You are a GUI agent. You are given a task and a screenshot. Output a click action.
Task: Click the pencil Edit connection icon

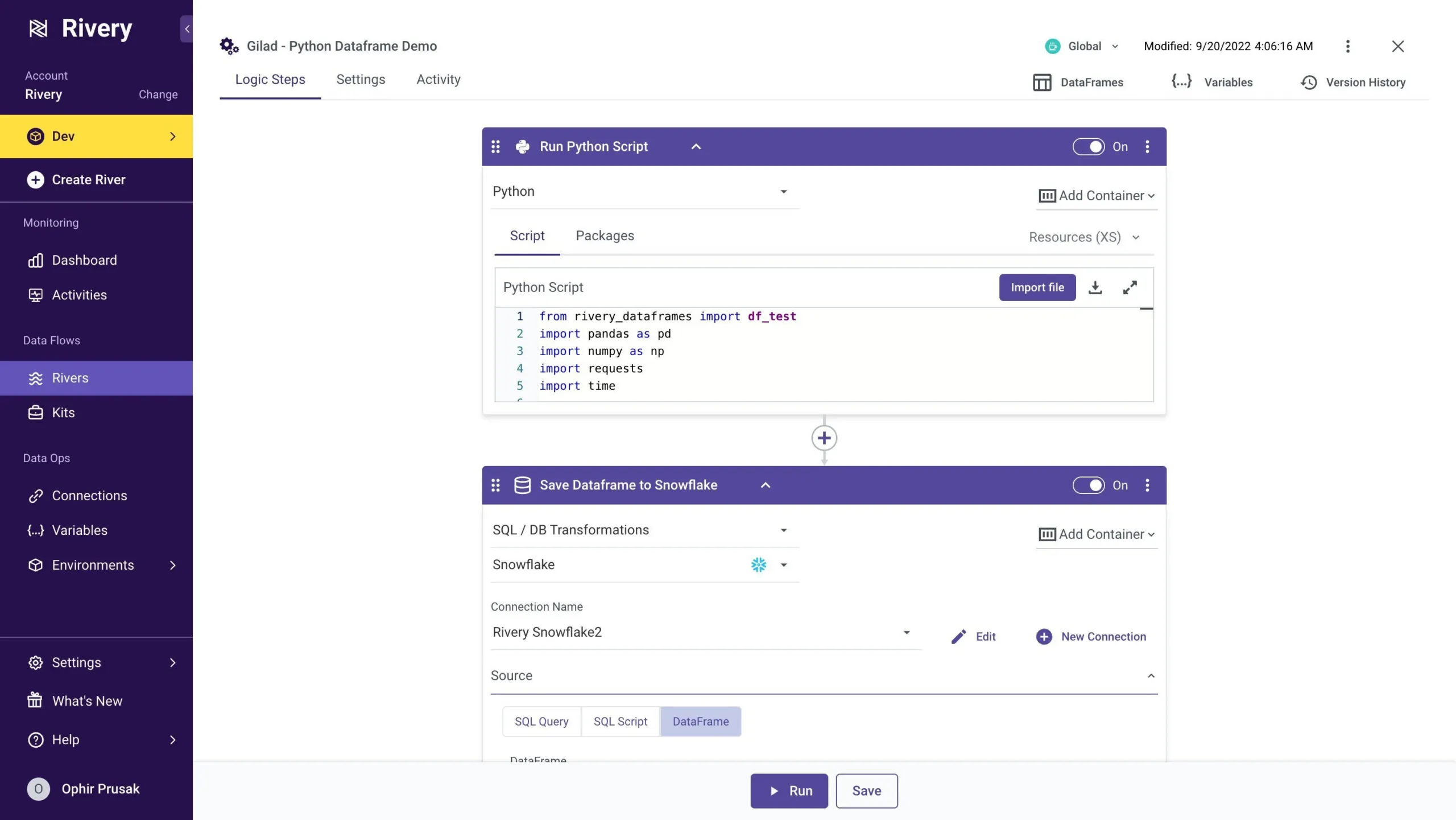(x=959, y=636)
